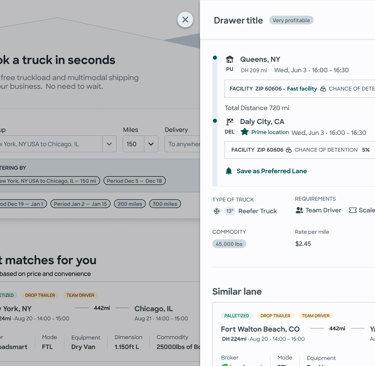This screenshot has width=375, height=366.
Task: Select the Period Dec 19 – Jan 1 chip
Action: [x=23, y=204]
